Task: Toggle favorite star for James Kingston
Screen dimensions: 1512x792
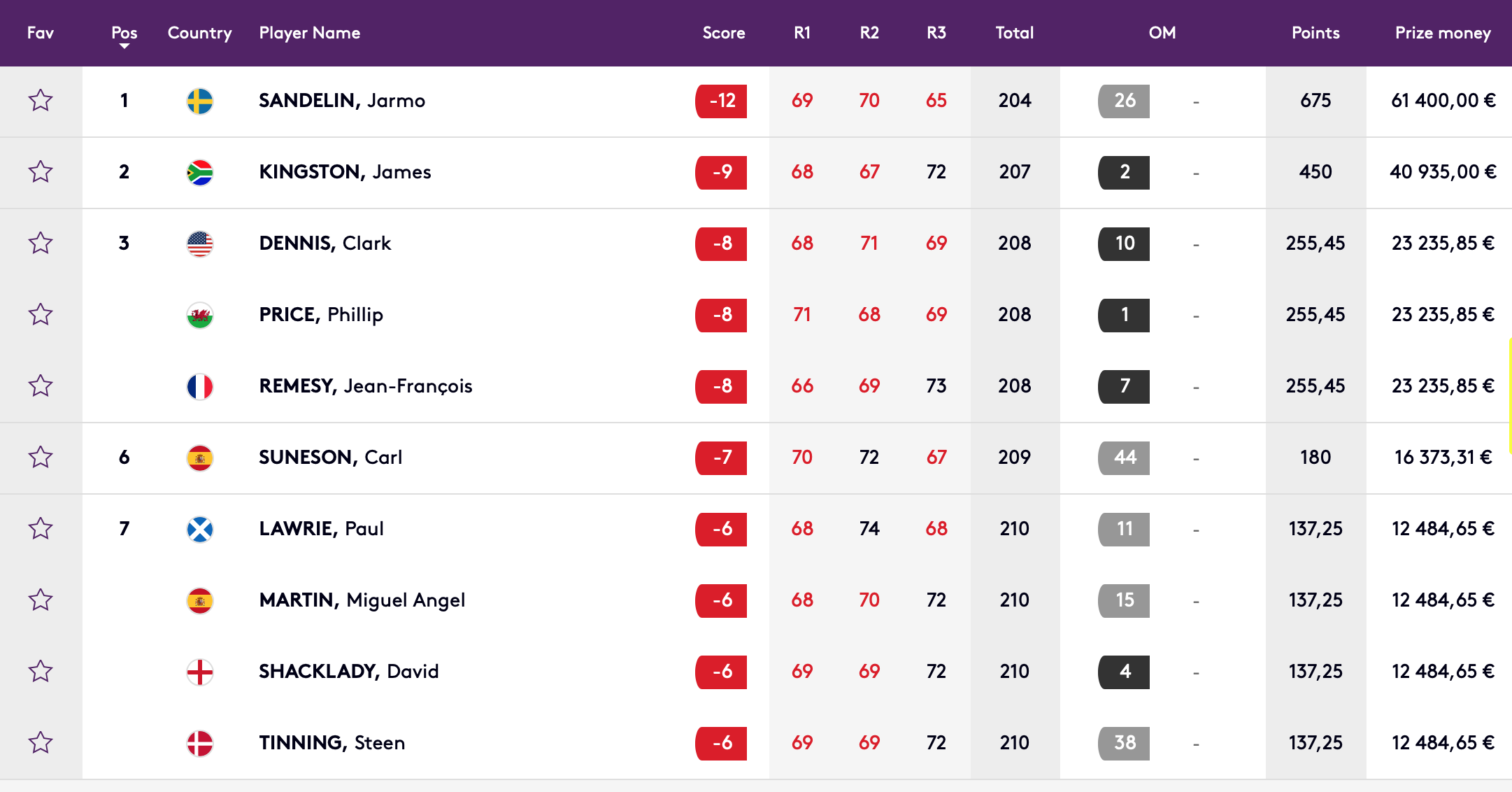Action: (x=41, y=171)
